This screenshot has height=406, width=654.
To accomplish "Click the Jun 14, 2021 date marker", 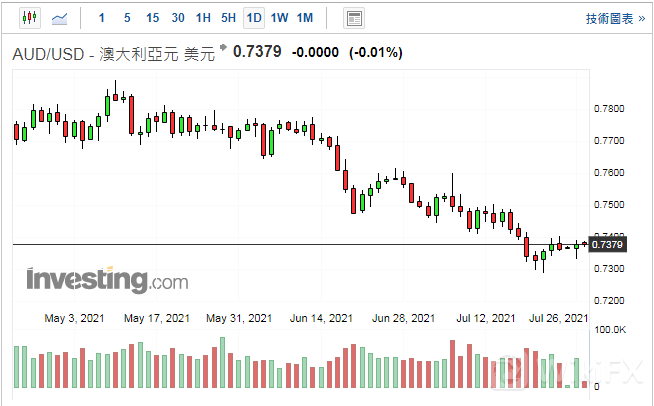I will [x=321, y=318].
